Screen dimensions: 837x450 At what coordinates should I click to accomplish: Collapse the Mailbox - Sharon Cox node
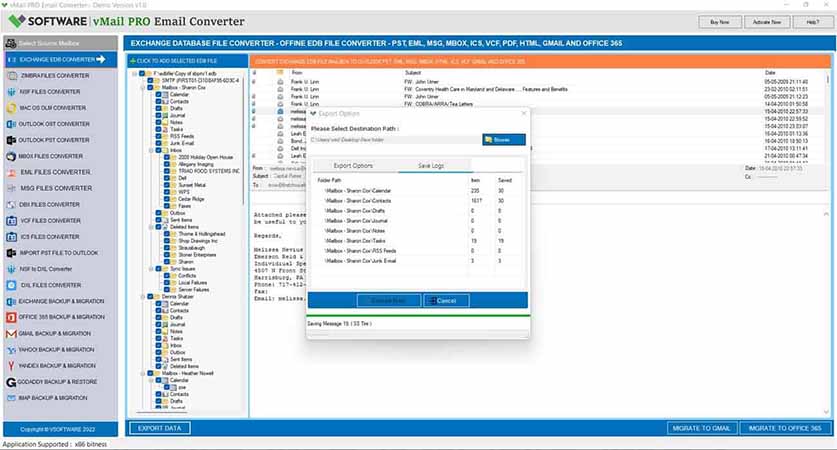coord(143,87)
